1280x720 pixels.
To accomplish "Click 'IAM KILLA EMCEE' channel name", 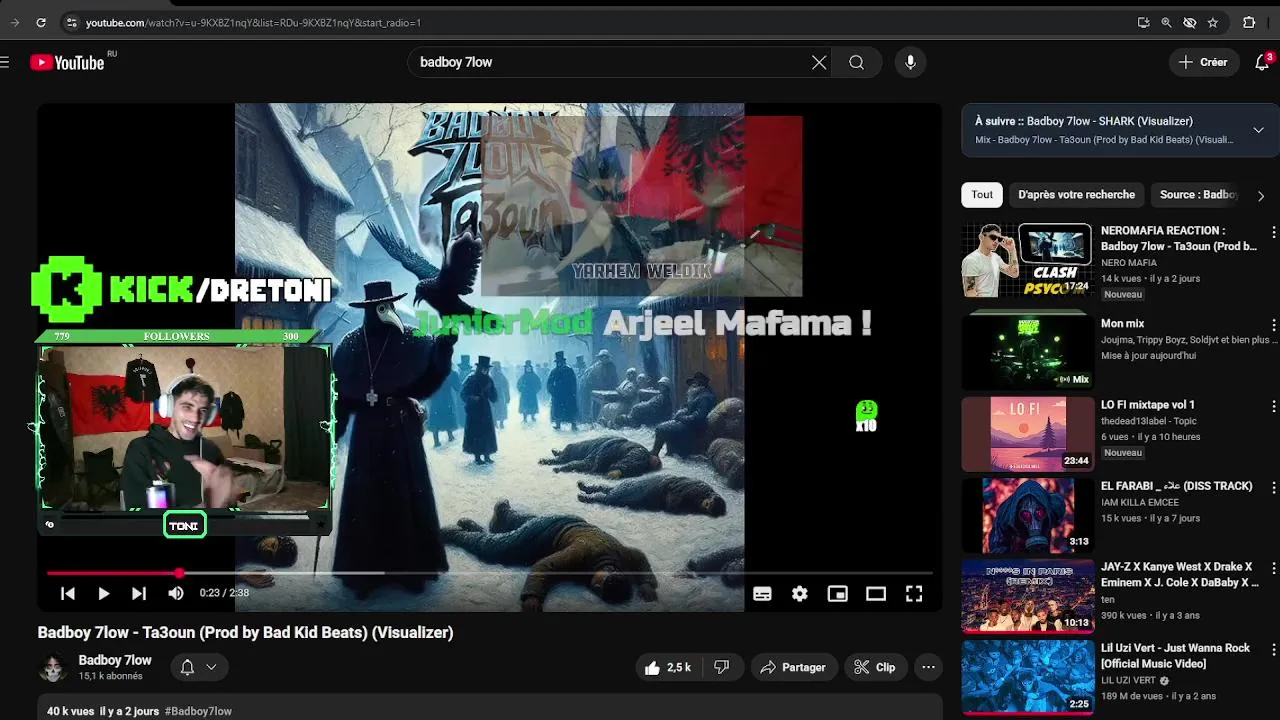I will 1140,503.
